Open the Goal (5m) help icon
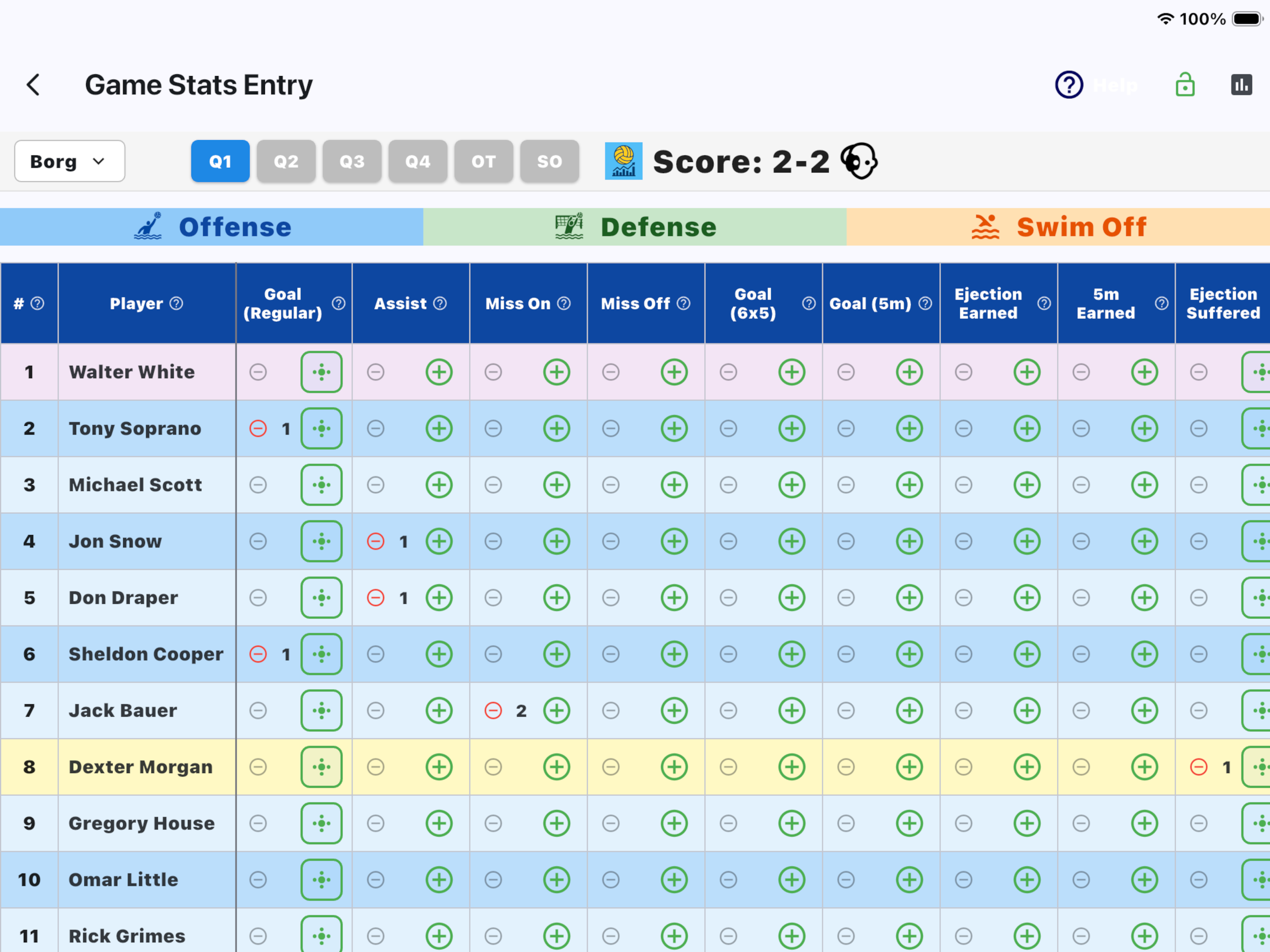The width and height of the screenshot is (1270, 952). point(925,303)
